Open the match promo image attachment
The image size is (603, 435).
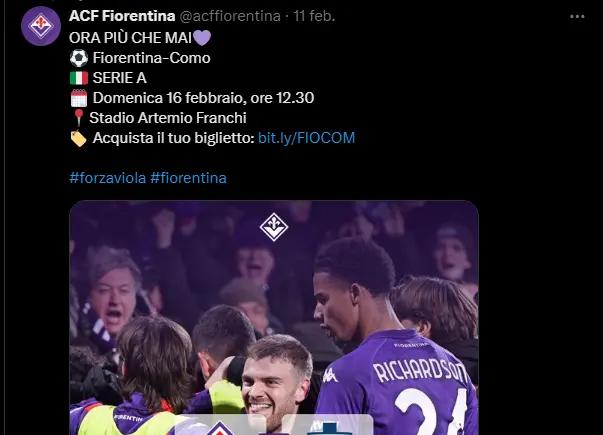pyautogui.click(x=274, y=318)
